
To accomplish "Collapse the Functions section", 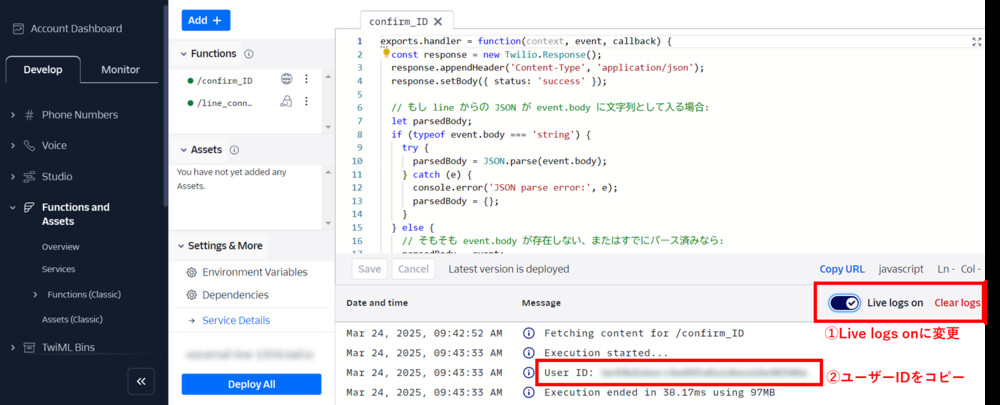I will pyautogui.click(x=183, y=54).
